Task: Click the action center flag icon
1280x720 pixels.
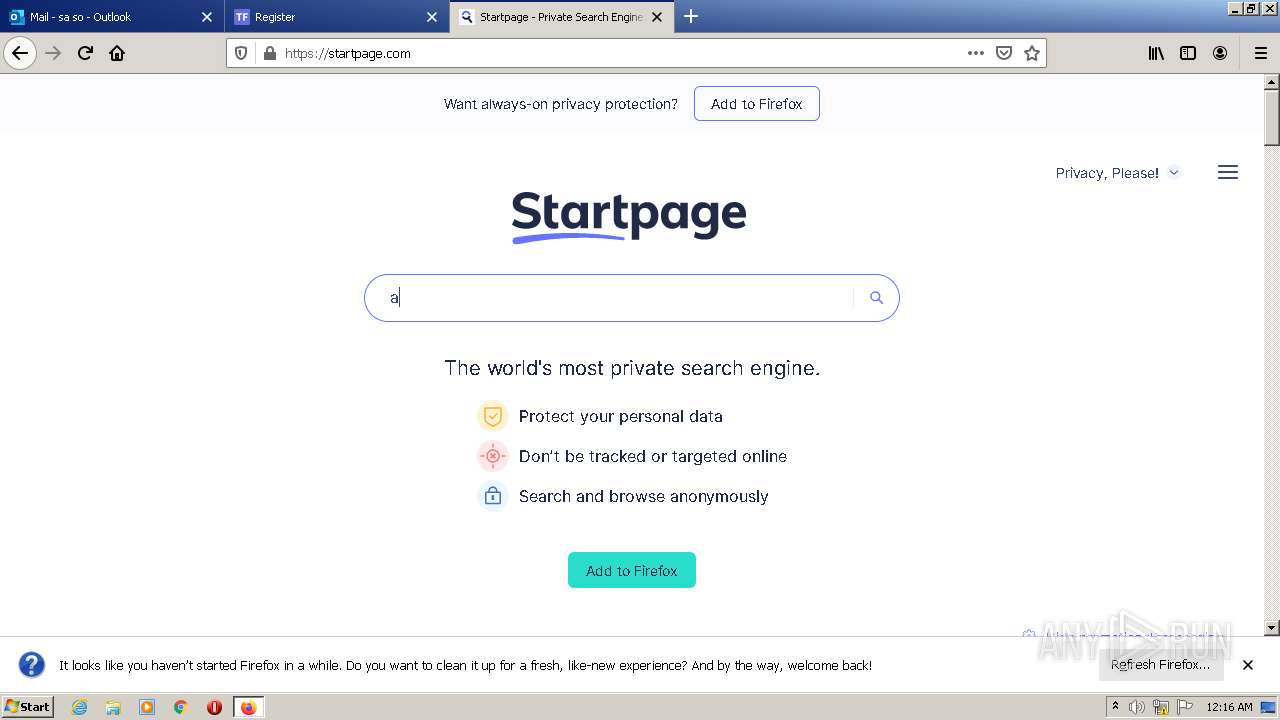Action: [x=1184, y=707]
